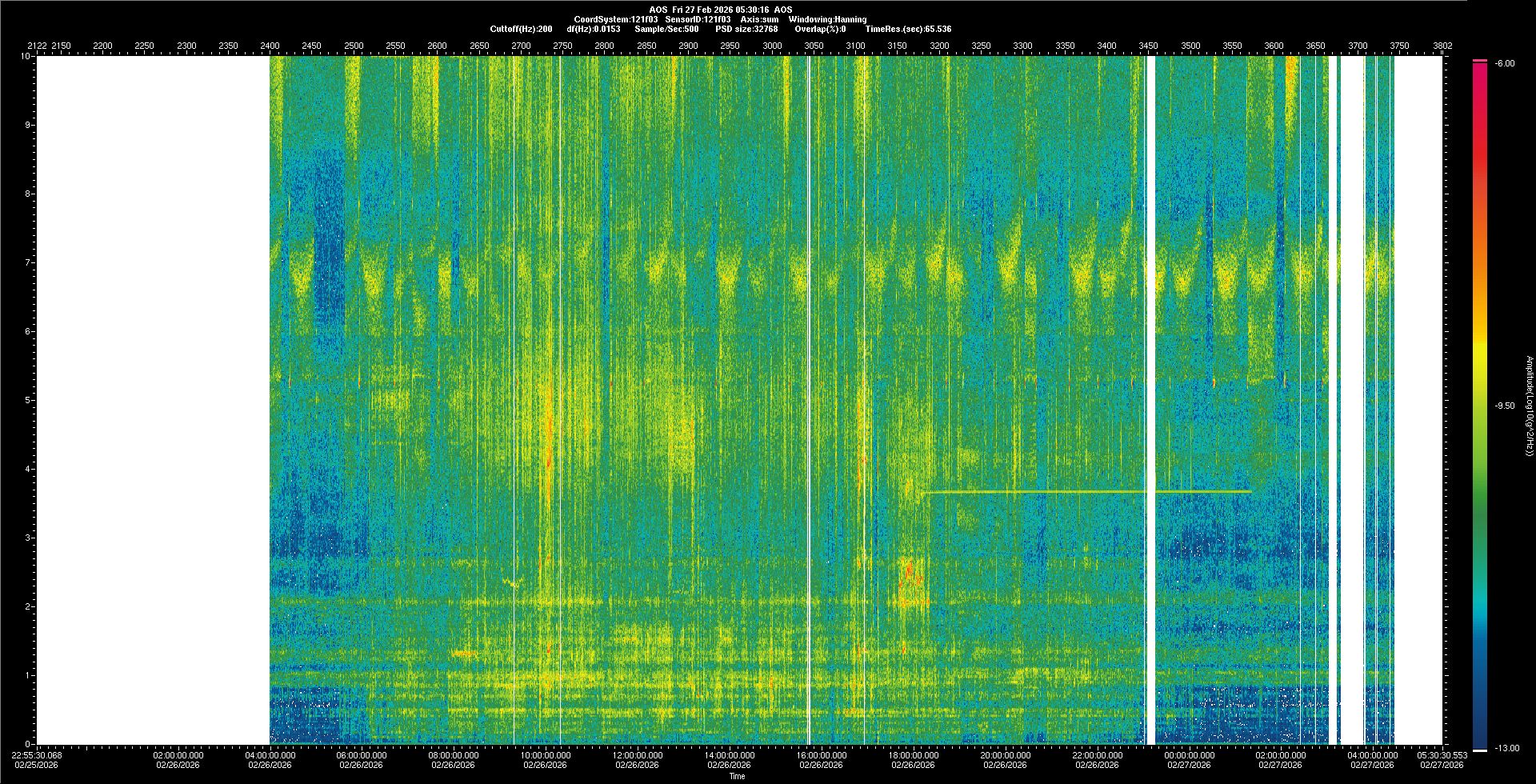
Task: Select the 3000 tick on top axis
Action: point(772,46)
